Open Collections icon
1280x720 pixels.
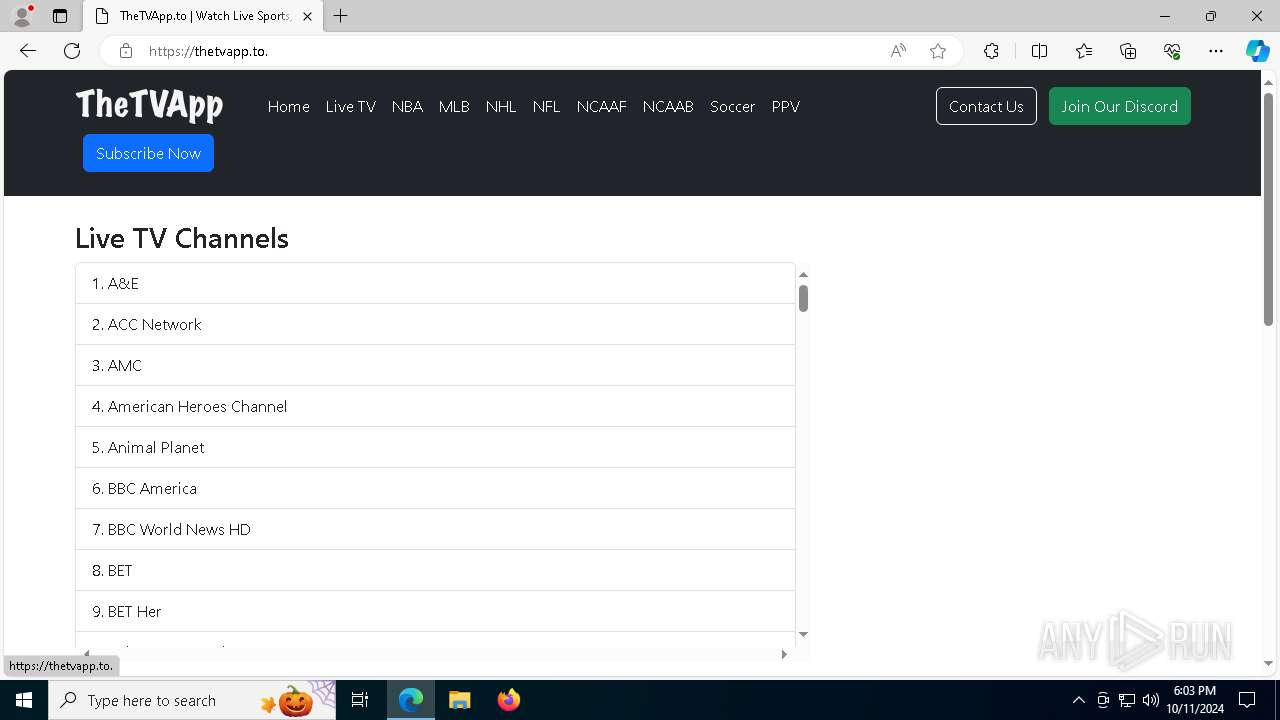click(1128, 51)
